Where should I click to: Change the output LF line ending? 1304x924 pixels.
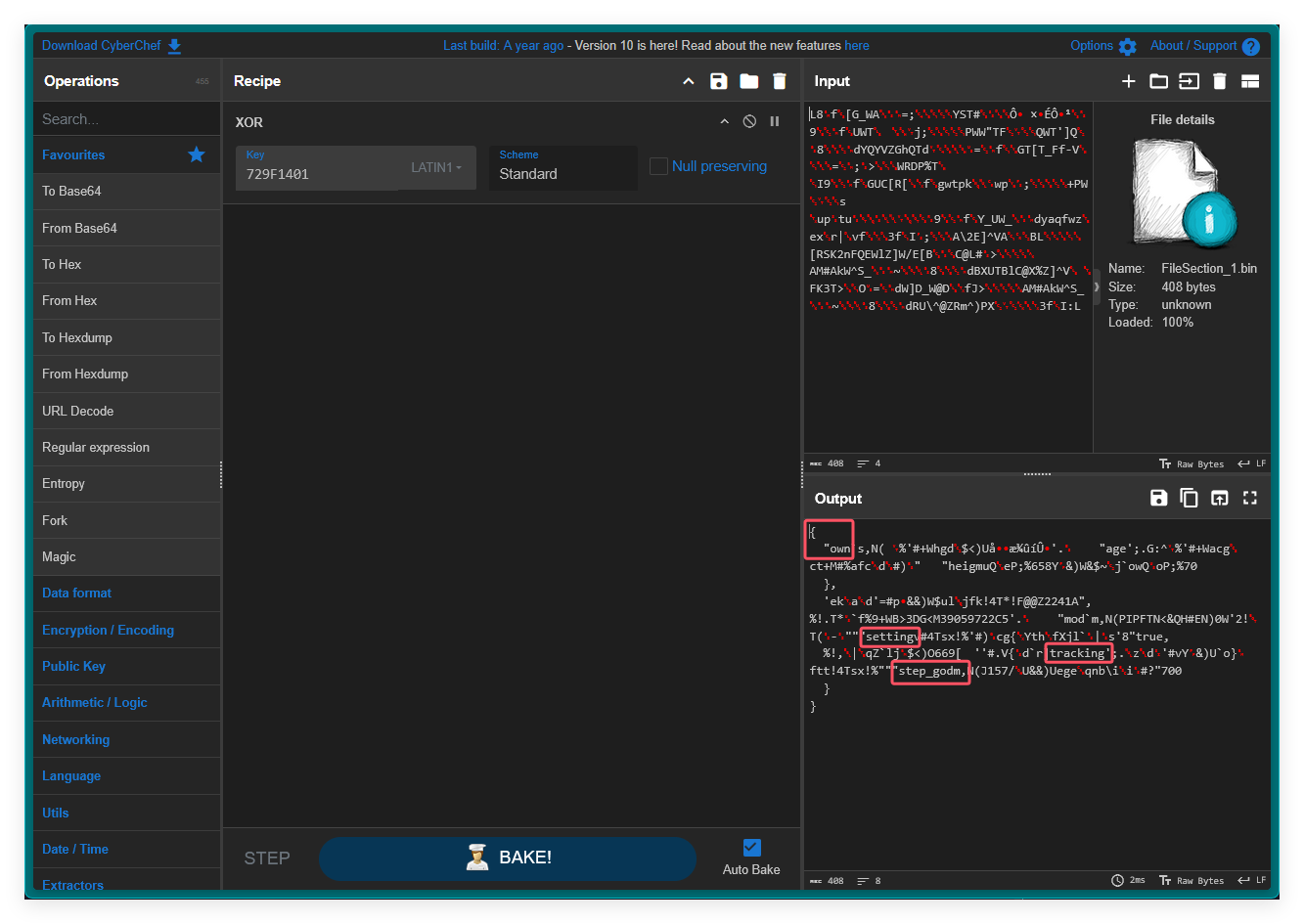[1251, 880]
